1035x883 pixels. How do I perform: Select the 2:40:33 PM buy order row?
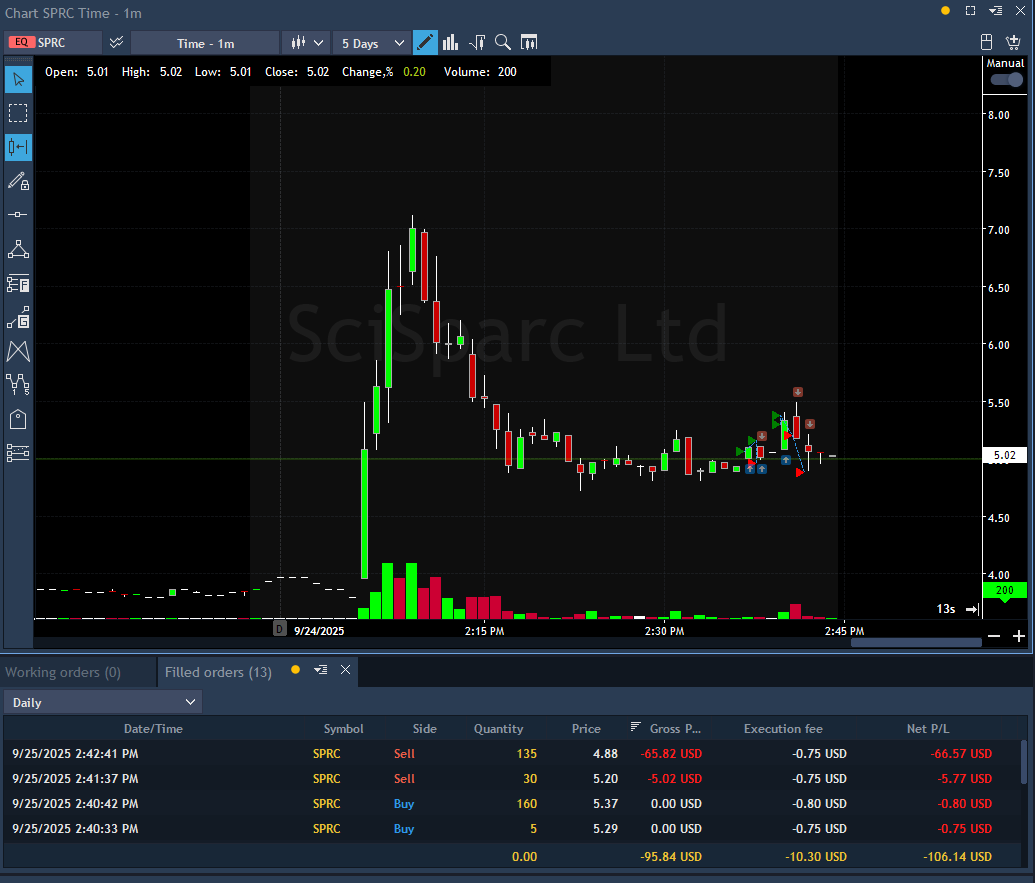512,829
